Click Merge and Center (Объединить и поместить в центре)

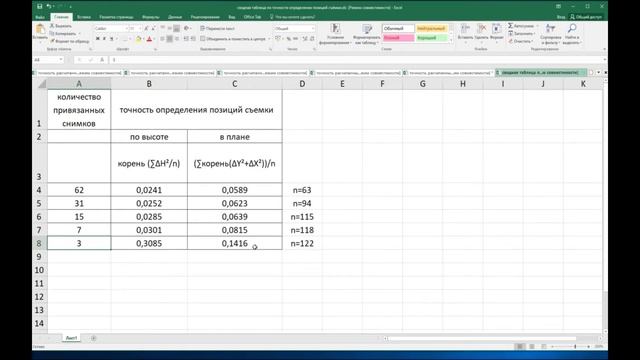233,39
